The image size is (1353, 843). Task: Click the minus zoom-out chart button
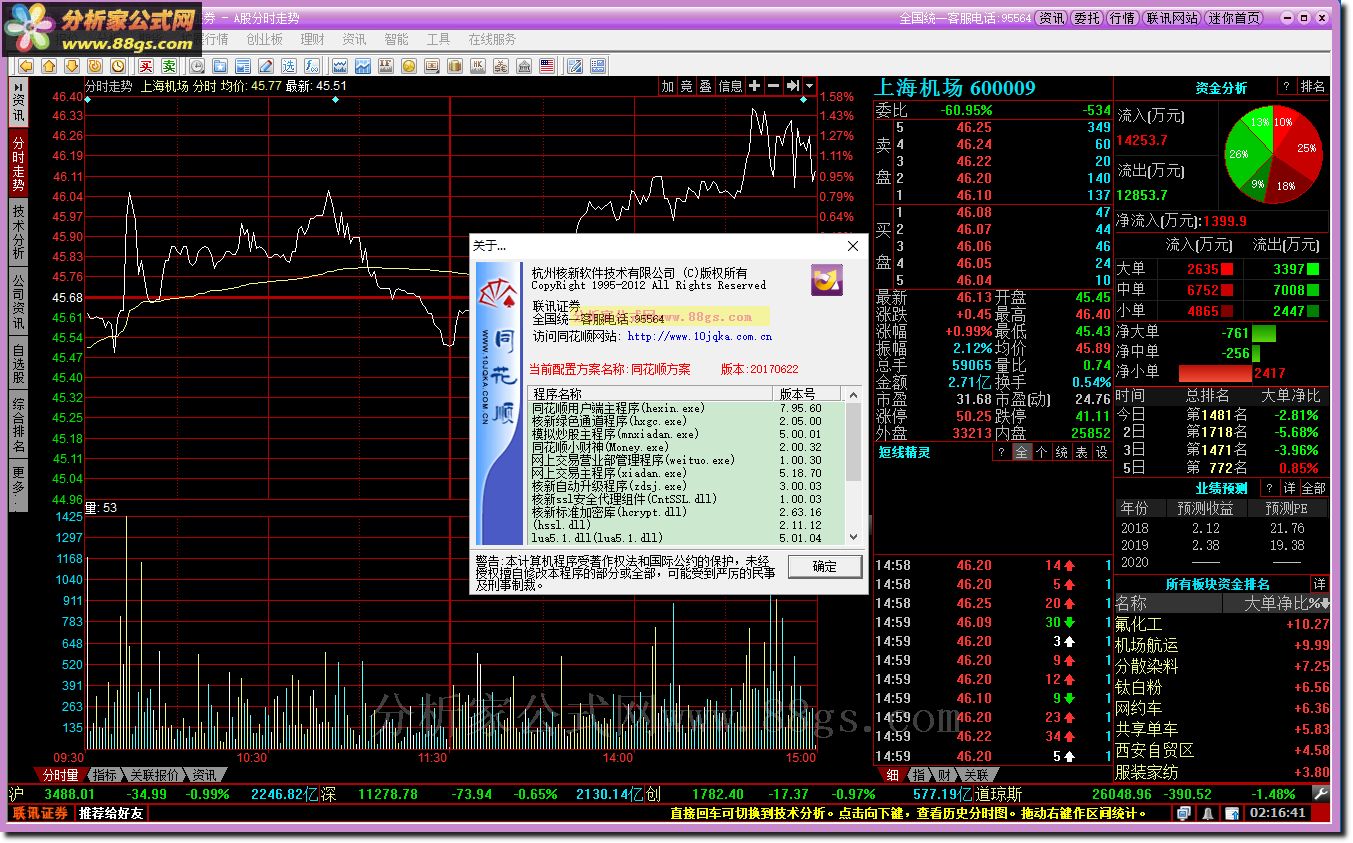[773, 86]
